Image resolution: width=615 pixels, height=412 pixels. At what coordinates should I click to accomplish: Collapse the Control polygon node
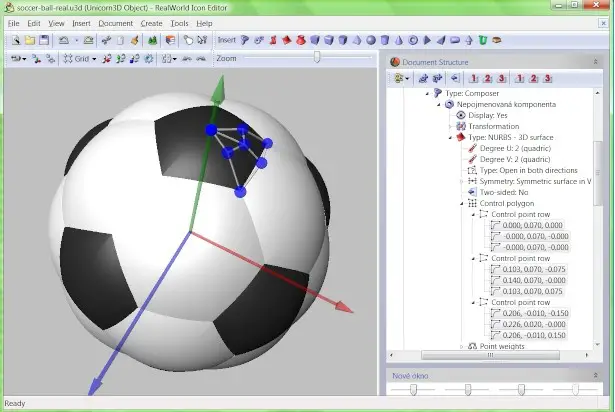point(462,203)
